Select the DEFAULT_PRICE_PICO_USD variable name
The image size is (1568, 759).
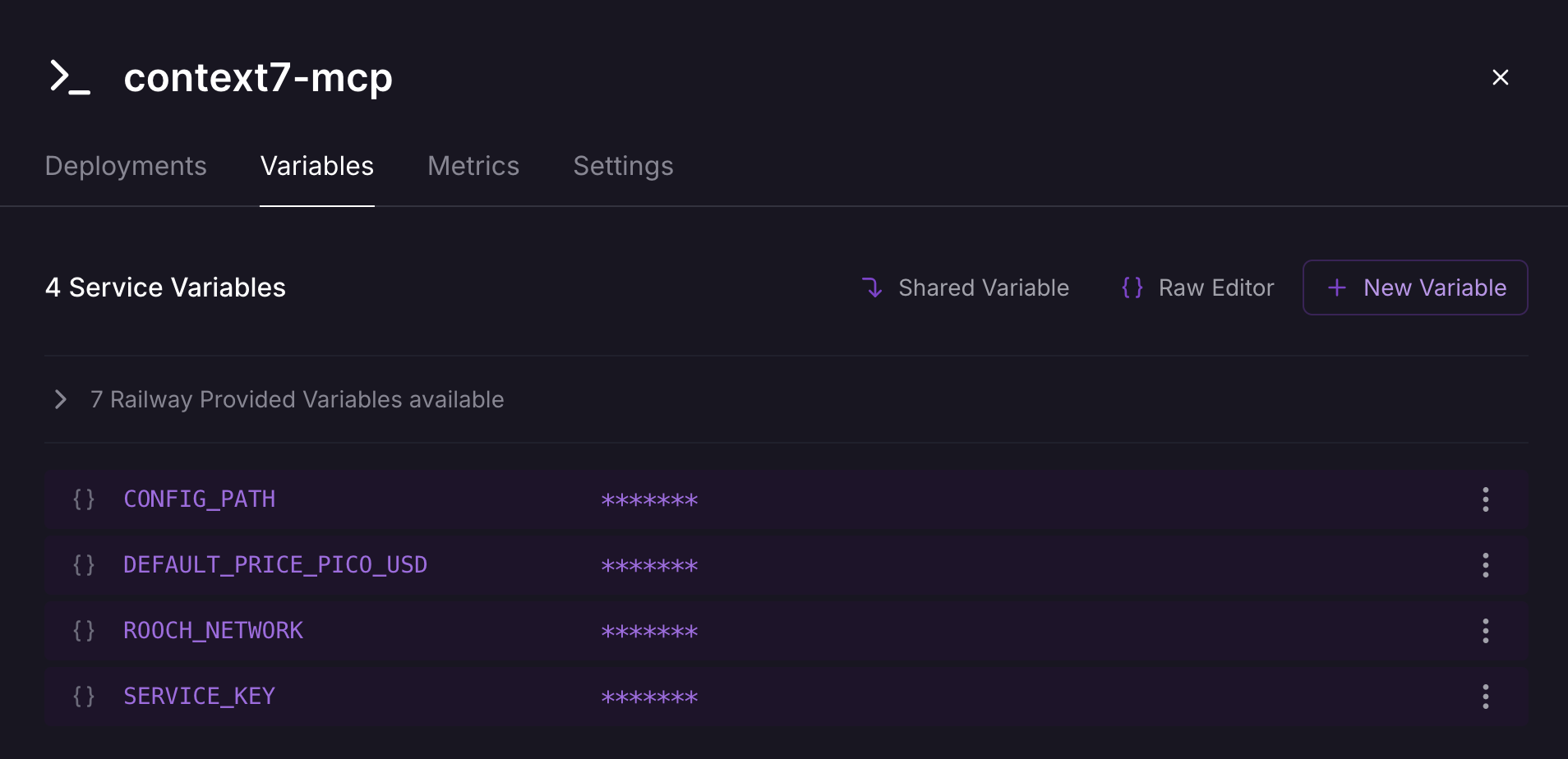pyautogui.click(x=275, y=564)
